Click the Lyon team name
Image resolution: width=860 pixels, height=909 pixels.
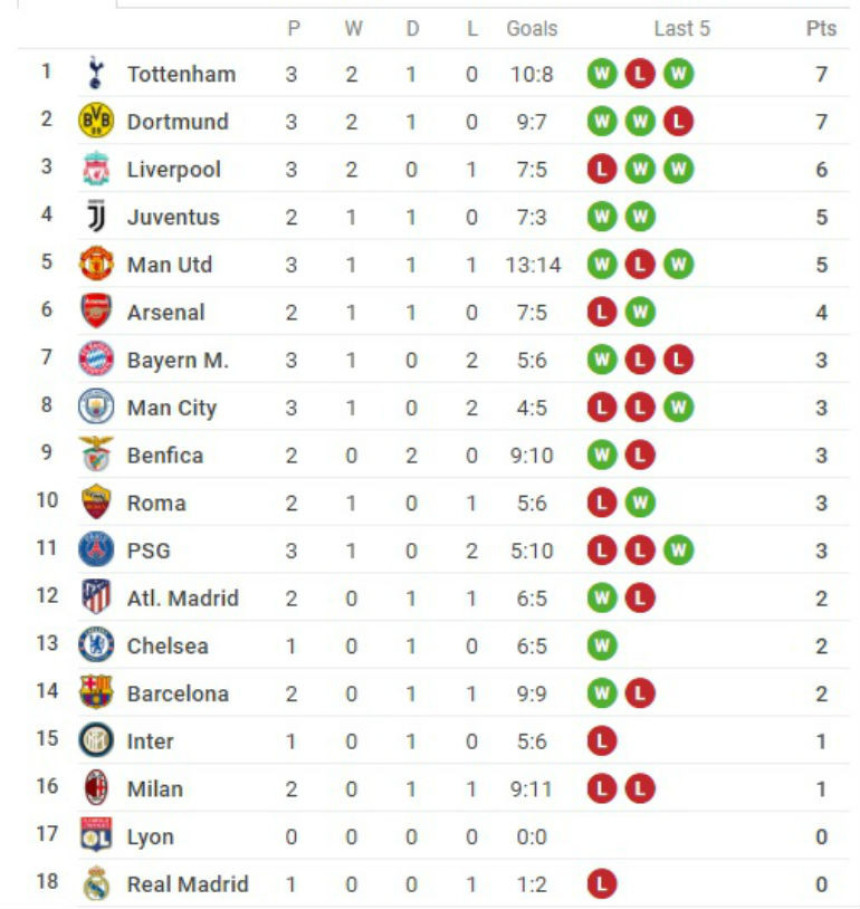150,837
